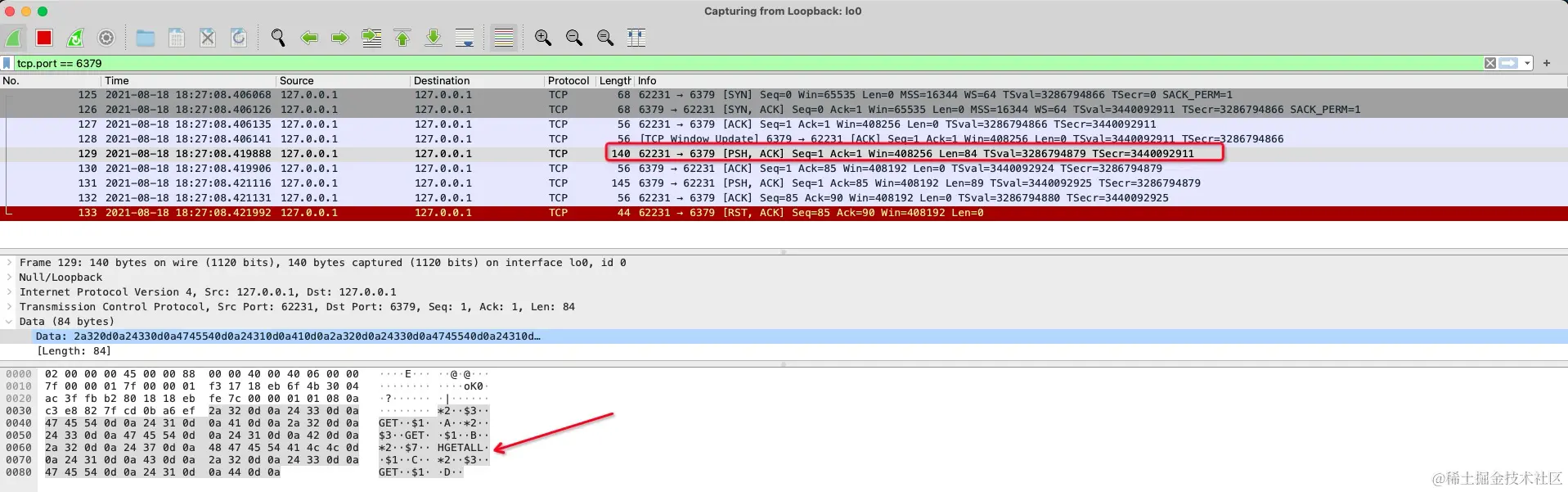Apply the display filter arrow button
The image size is (1568, 492).
1509,63
